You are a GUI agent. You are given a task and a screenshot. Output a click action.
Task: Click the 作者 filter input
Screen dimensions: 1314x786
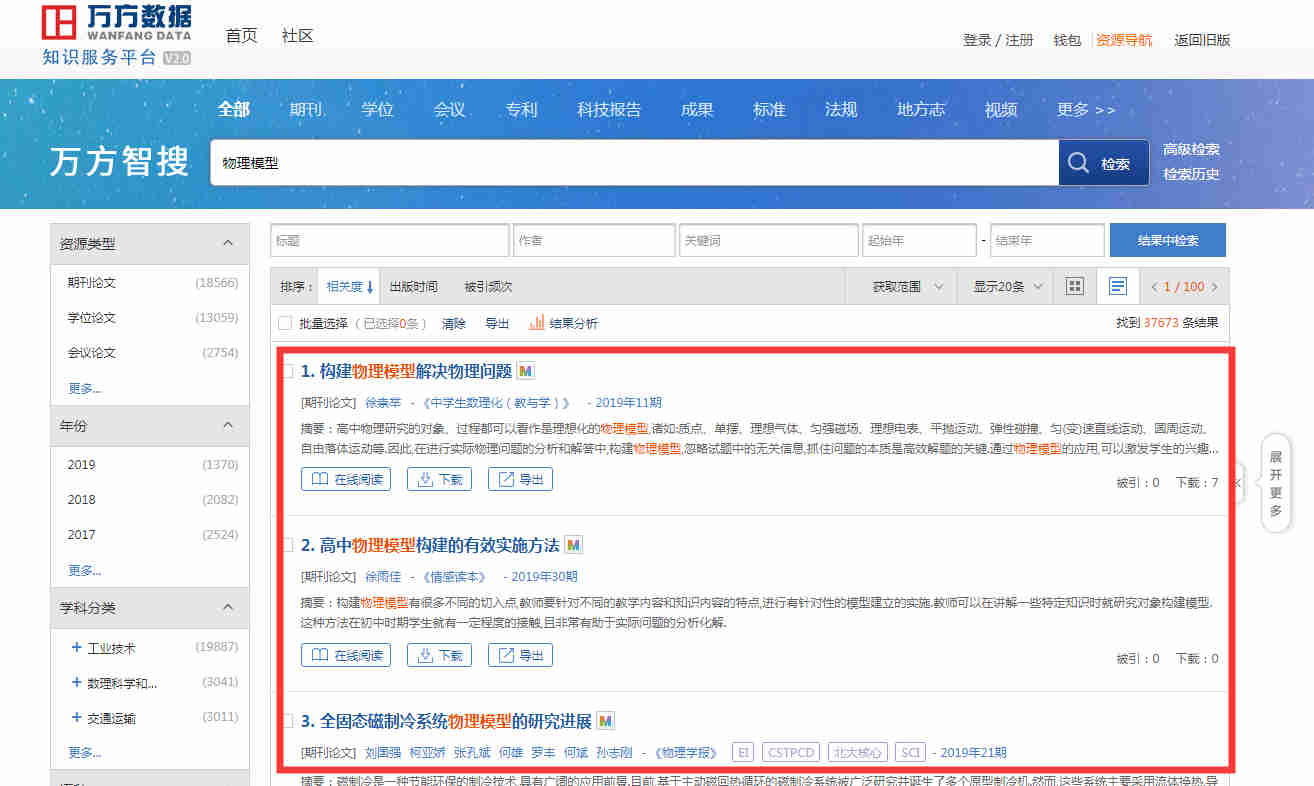pyautogui.click(x=594, y=240)
